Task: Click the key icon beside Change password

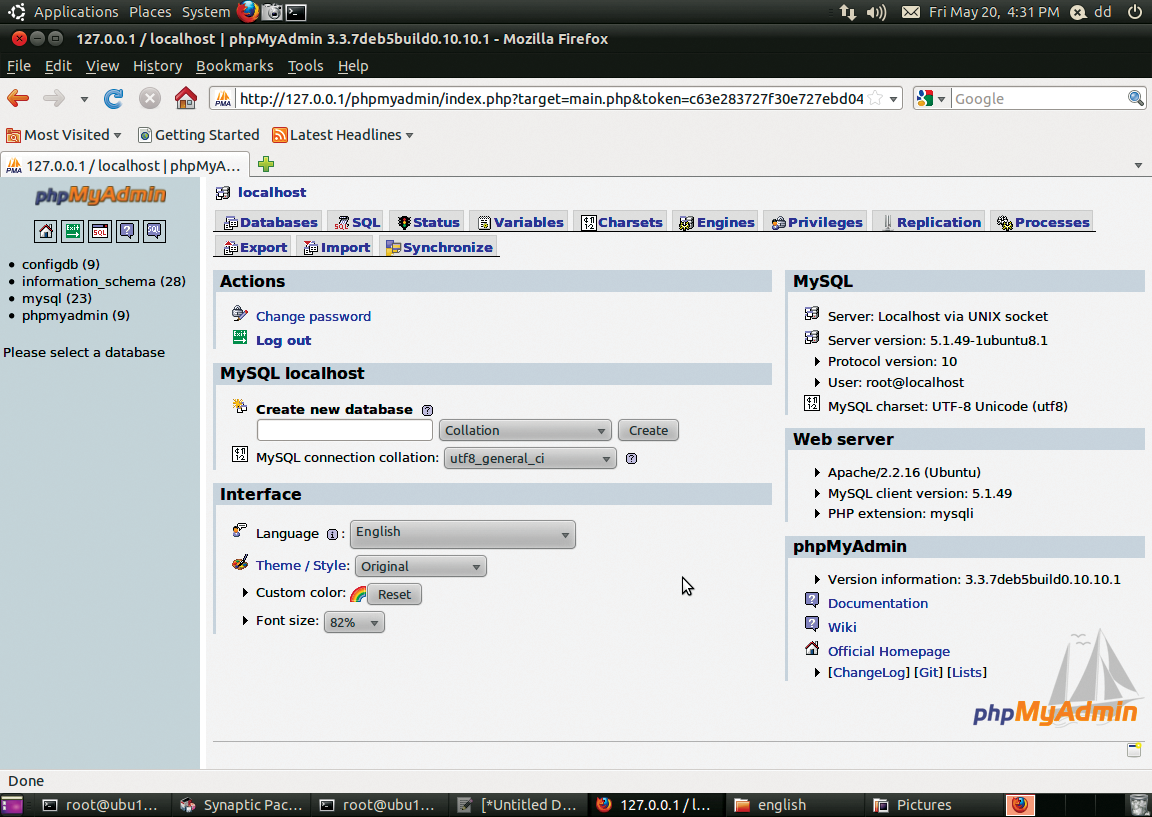Action: (x=239, y=314)
